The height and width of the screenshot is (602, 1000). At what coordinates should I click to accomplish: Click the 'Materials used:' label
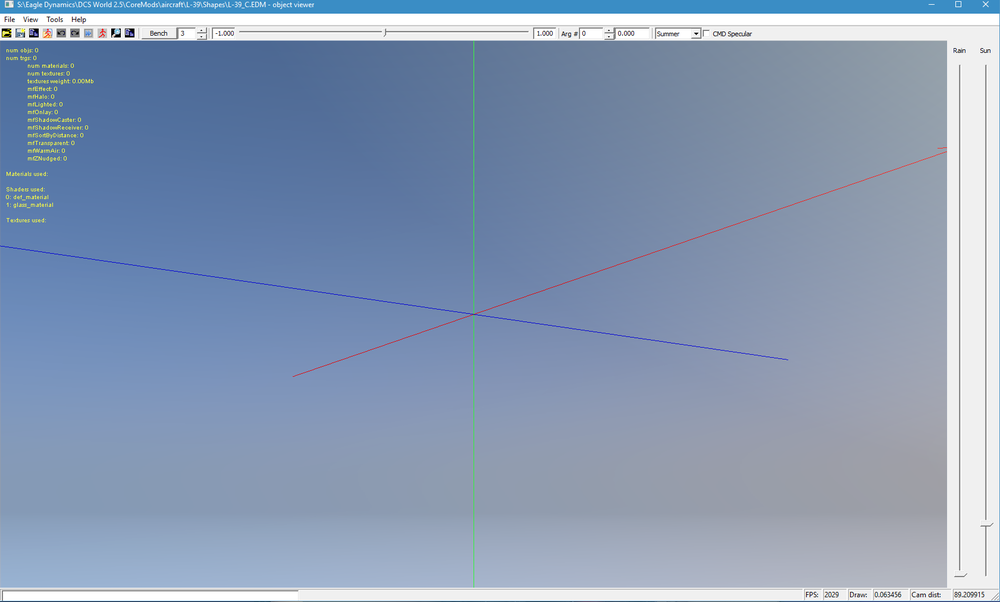[x=27, y=173]
